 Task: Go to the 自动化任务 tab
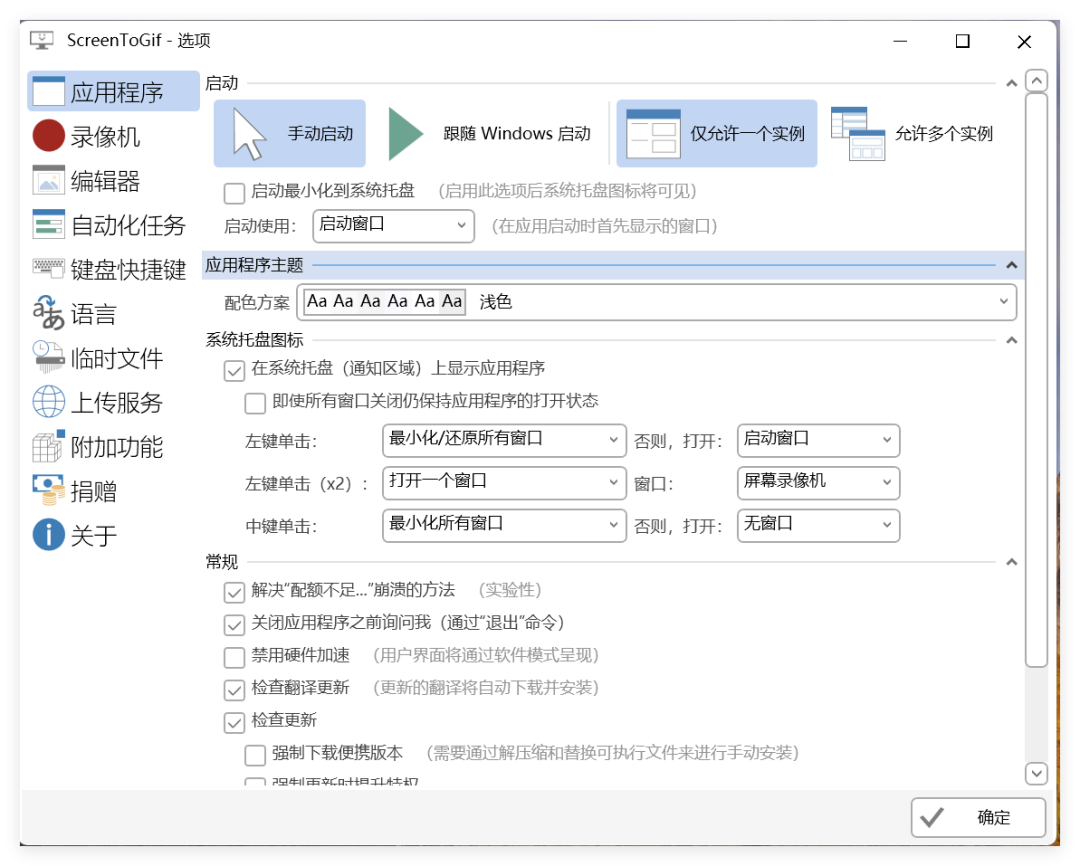point(114,225)
